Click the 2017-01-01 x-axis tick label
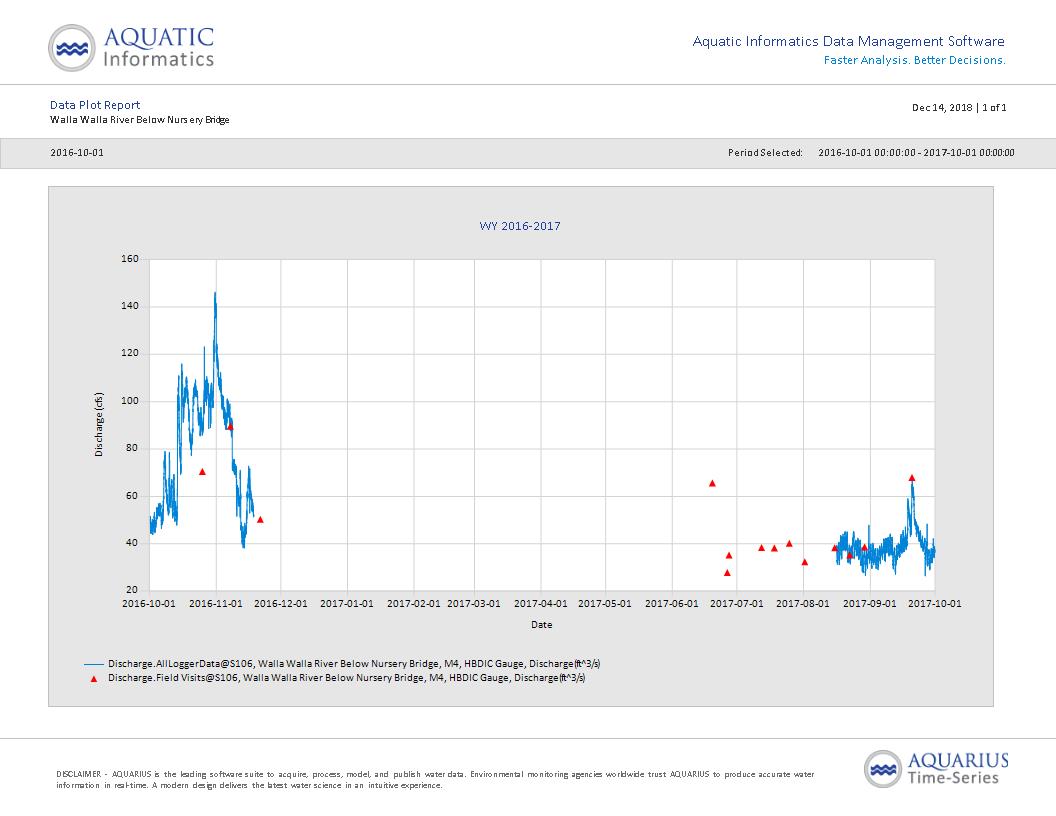 coord(347,604)
